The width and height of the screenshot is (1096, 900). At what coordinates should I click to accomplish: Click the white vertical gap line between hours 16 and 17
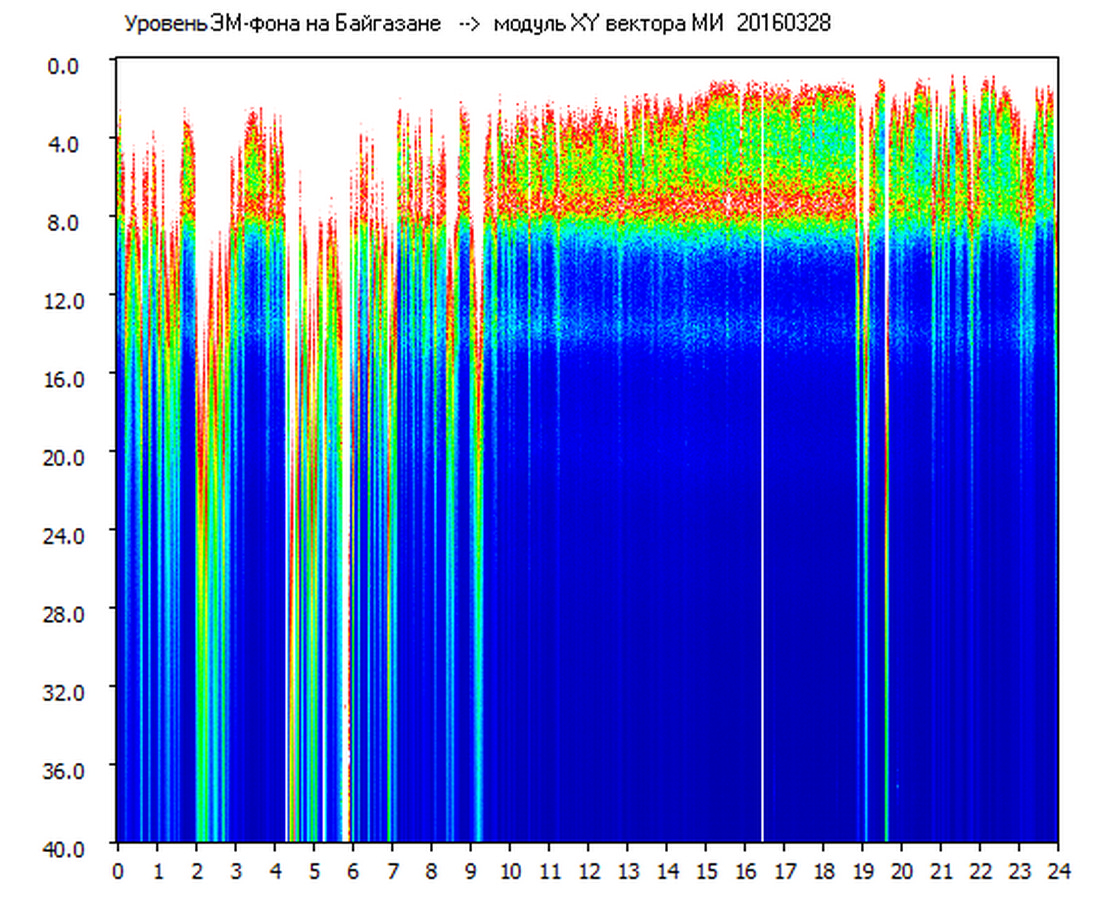(763, 500)
